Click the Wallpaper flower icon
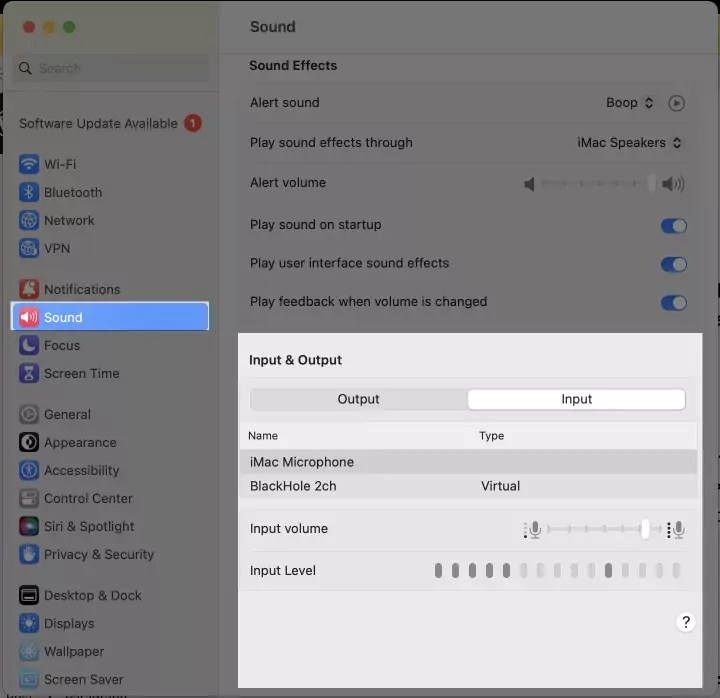 tap(28, 651)
